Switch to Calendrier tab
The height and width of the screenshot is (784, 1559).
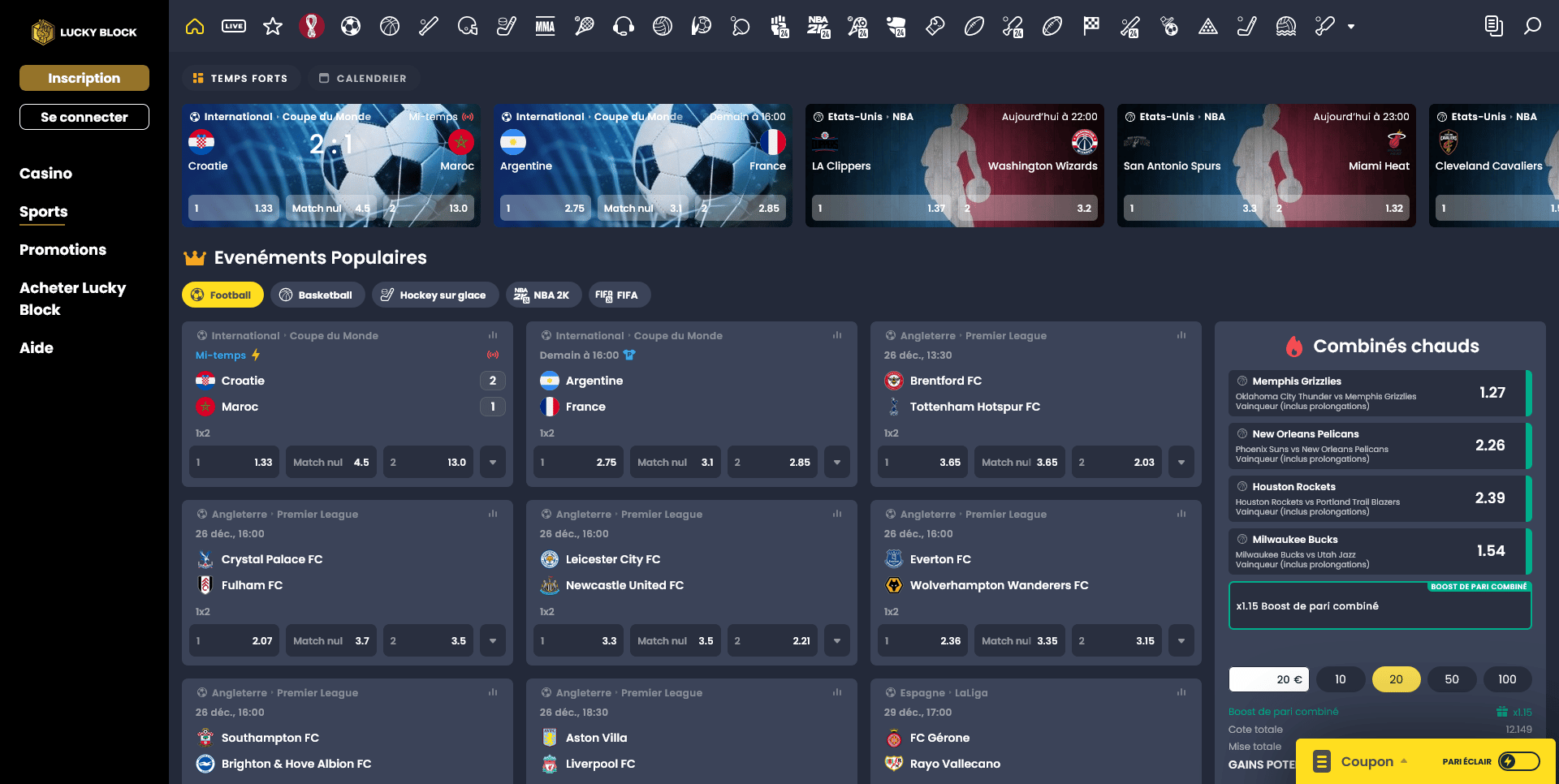(x=363, y=78)
